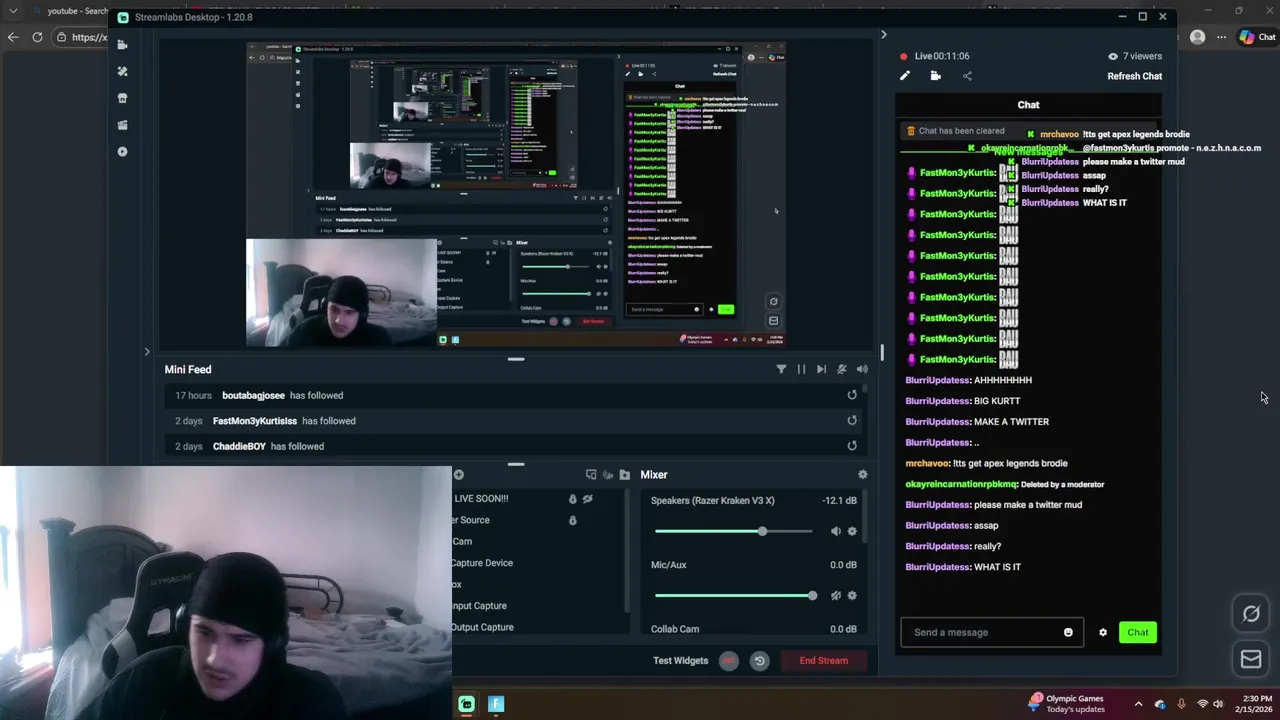Open the Highlighter clapperboard icon in sidebar
The width and height of the screenshot is (1280, 720).
tap(122, 125)
